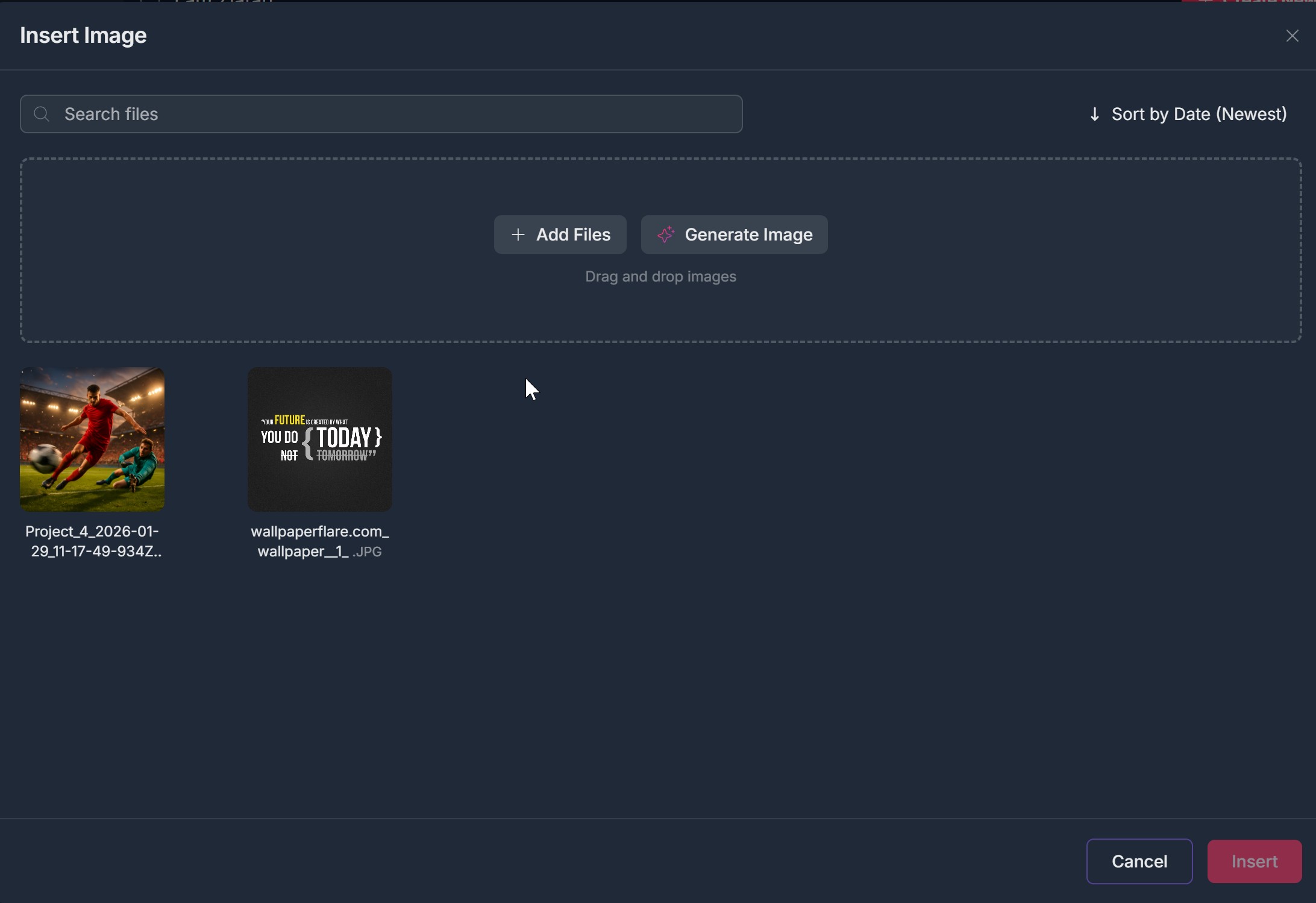Open the Sort by Date (Newest) dropdown

tap(1198, 114)
